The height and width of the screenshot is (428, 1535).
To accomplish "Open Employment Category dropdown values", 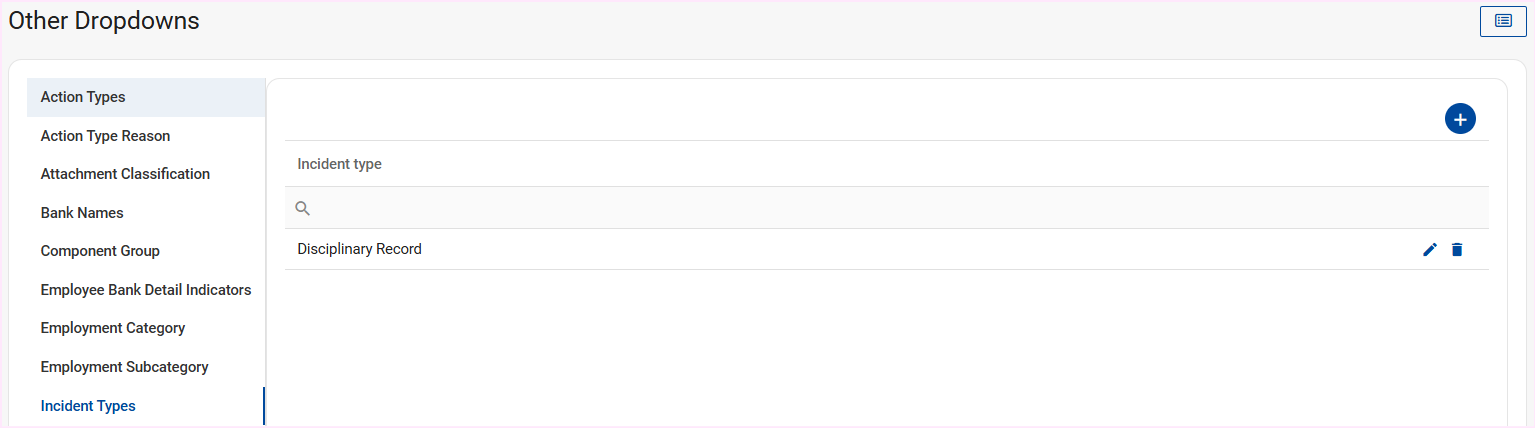I will click(x=113, y=328).
